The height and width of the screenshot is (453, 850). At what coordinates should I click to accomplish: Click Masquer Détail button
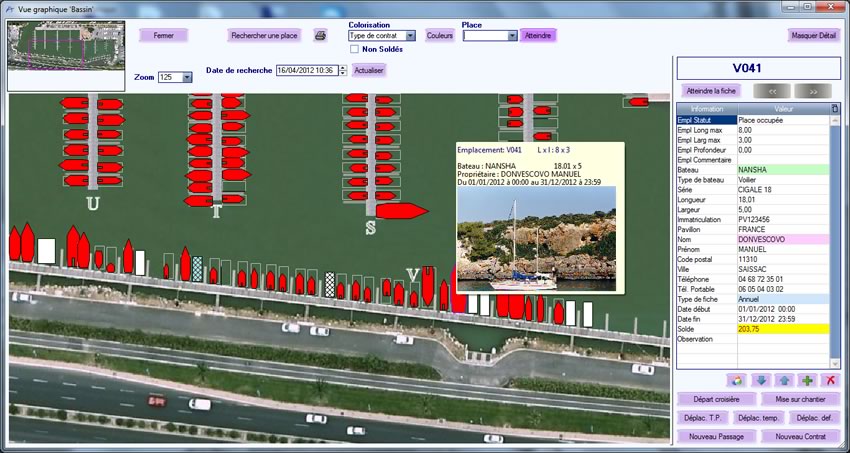pos(814,36)
